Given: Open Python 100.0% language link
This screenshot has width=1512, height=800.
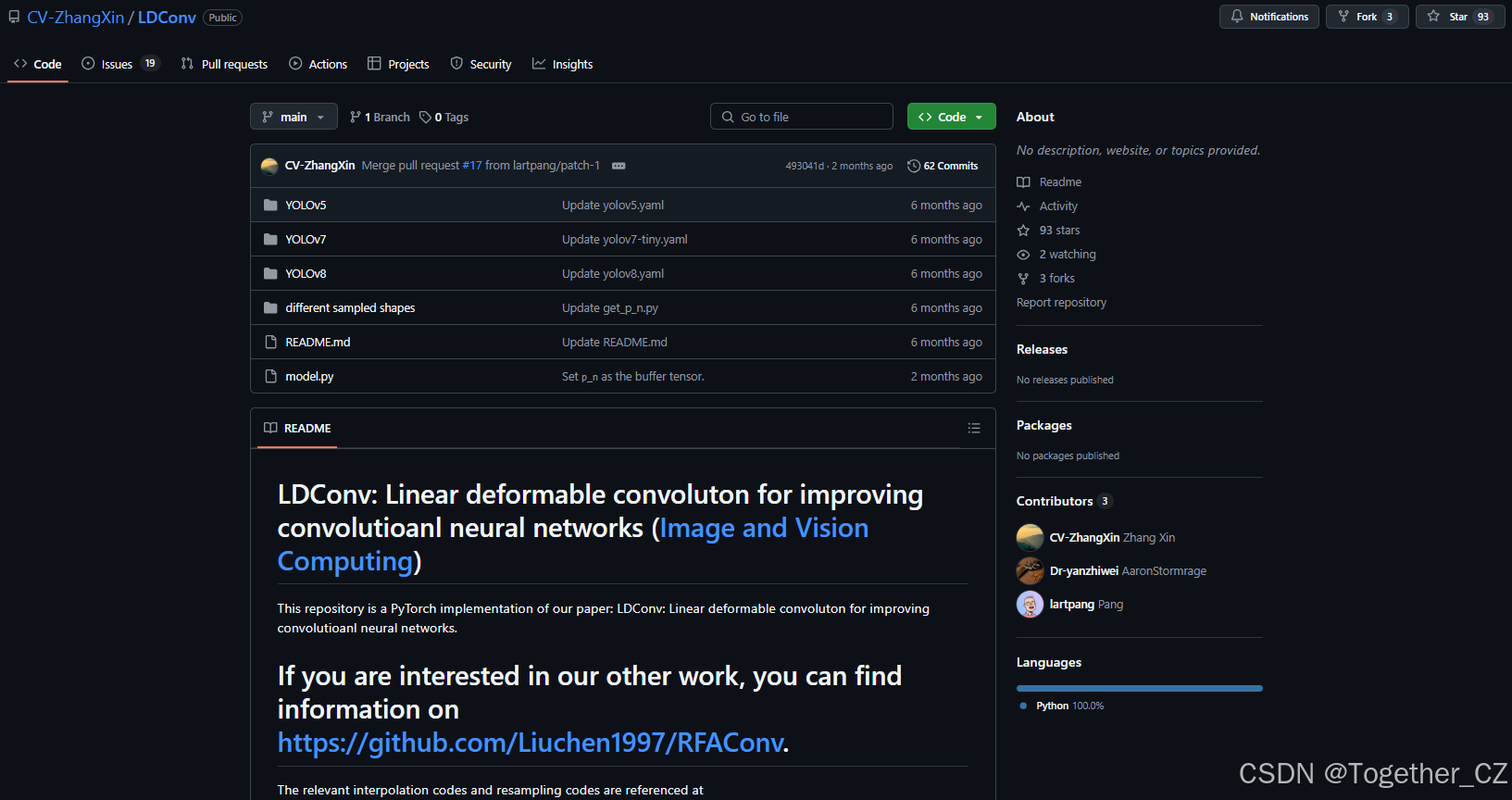Looking at the screenshot, I should (x=1069, y=706).
